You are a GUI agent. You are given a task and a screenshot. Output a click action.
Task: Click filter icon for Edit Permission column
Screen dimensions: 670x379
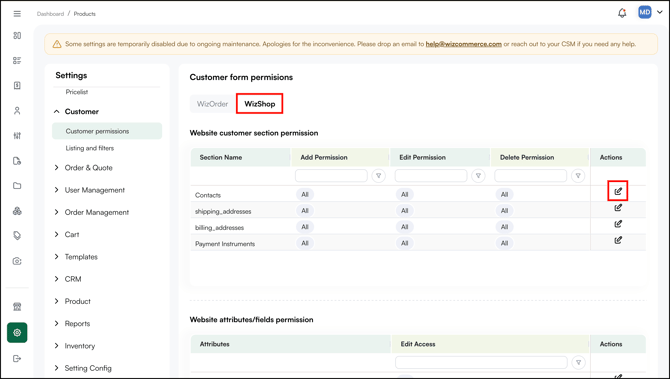coord(478,176)
